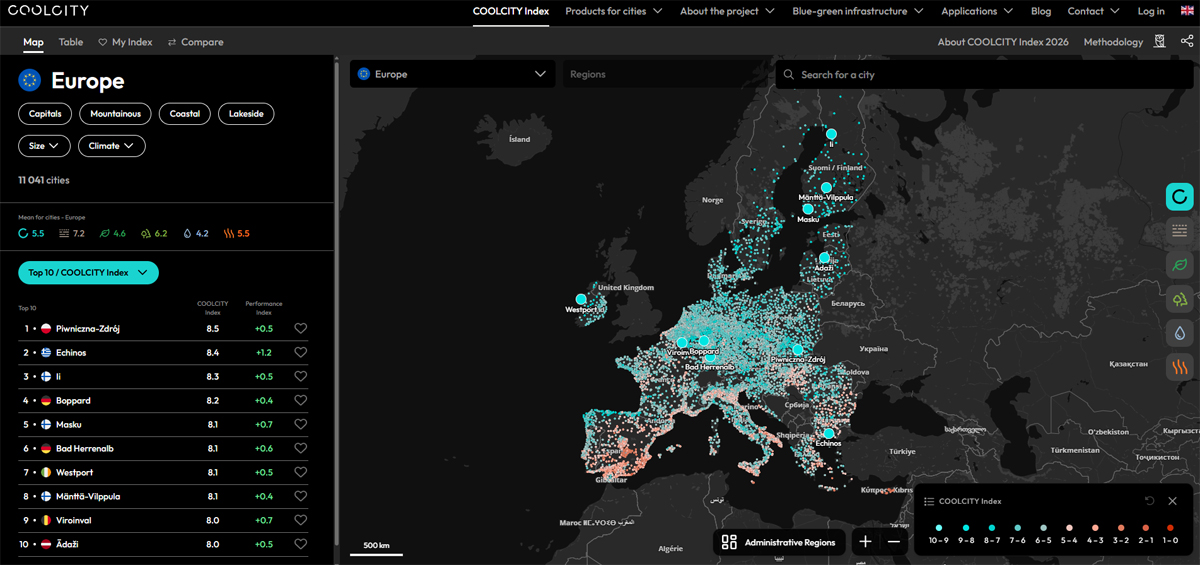Select the orange heat waves layer icon

[x=1179, y=367]
